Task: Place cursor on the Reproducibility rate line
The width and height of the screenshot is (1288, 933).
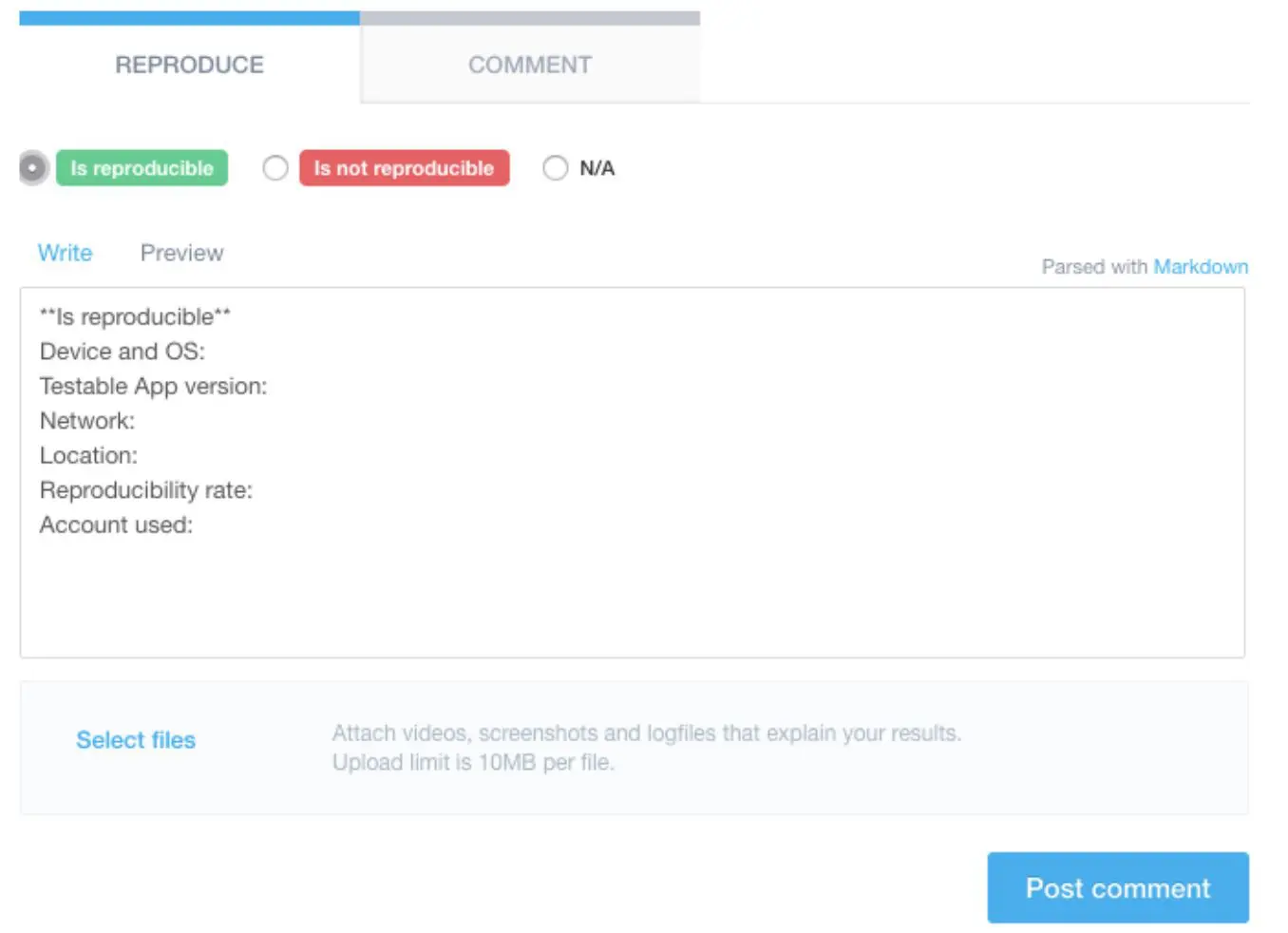Action: click(146, 489)
